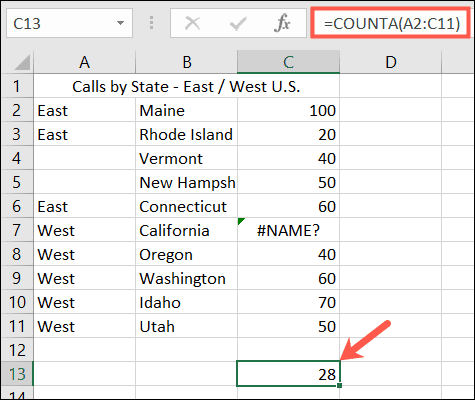Select the cell with value 20
475x400 pixels.
[288, 134]
